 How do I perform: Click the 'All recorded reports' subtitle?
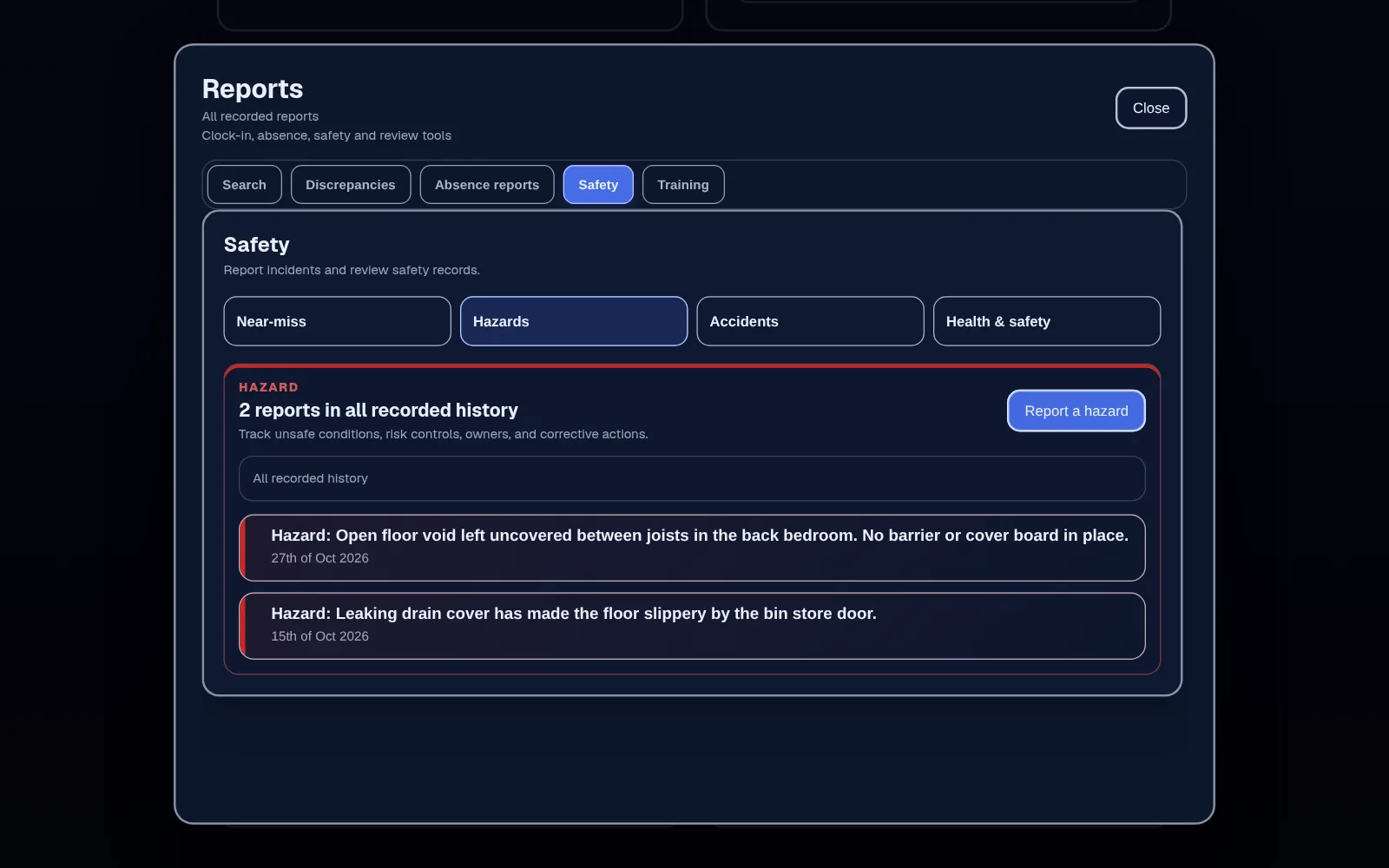pos(260,116)
